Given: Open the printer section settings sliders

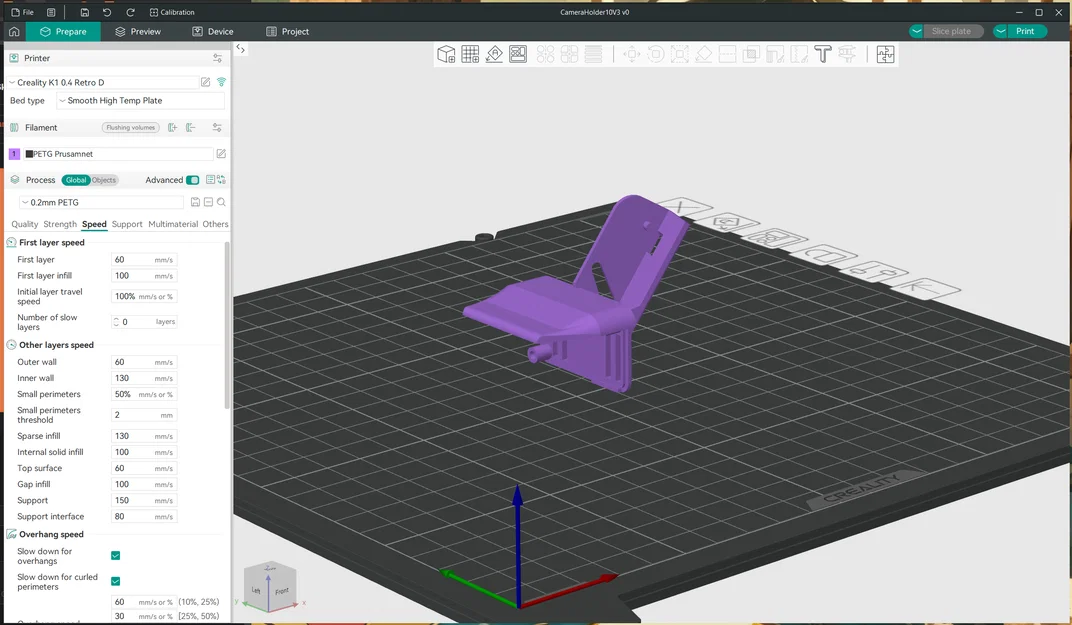Looking at the screenshot, I should coord(217,58).
